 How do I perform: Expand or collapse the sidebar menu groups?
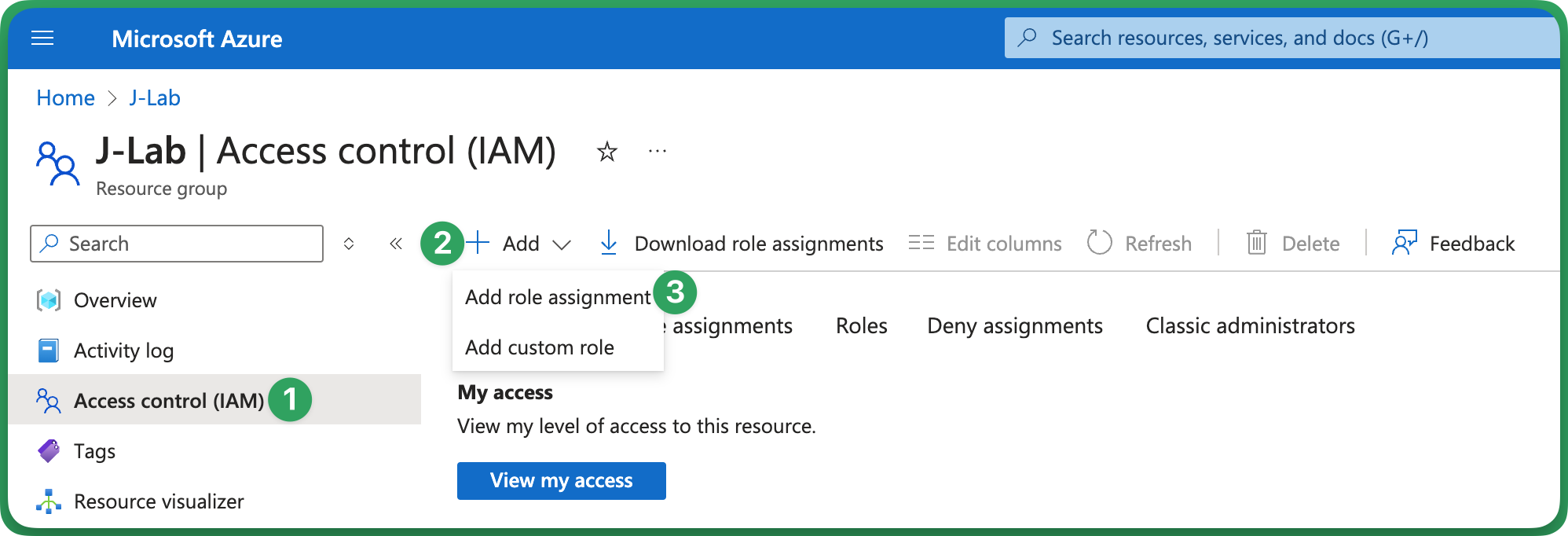349,244
